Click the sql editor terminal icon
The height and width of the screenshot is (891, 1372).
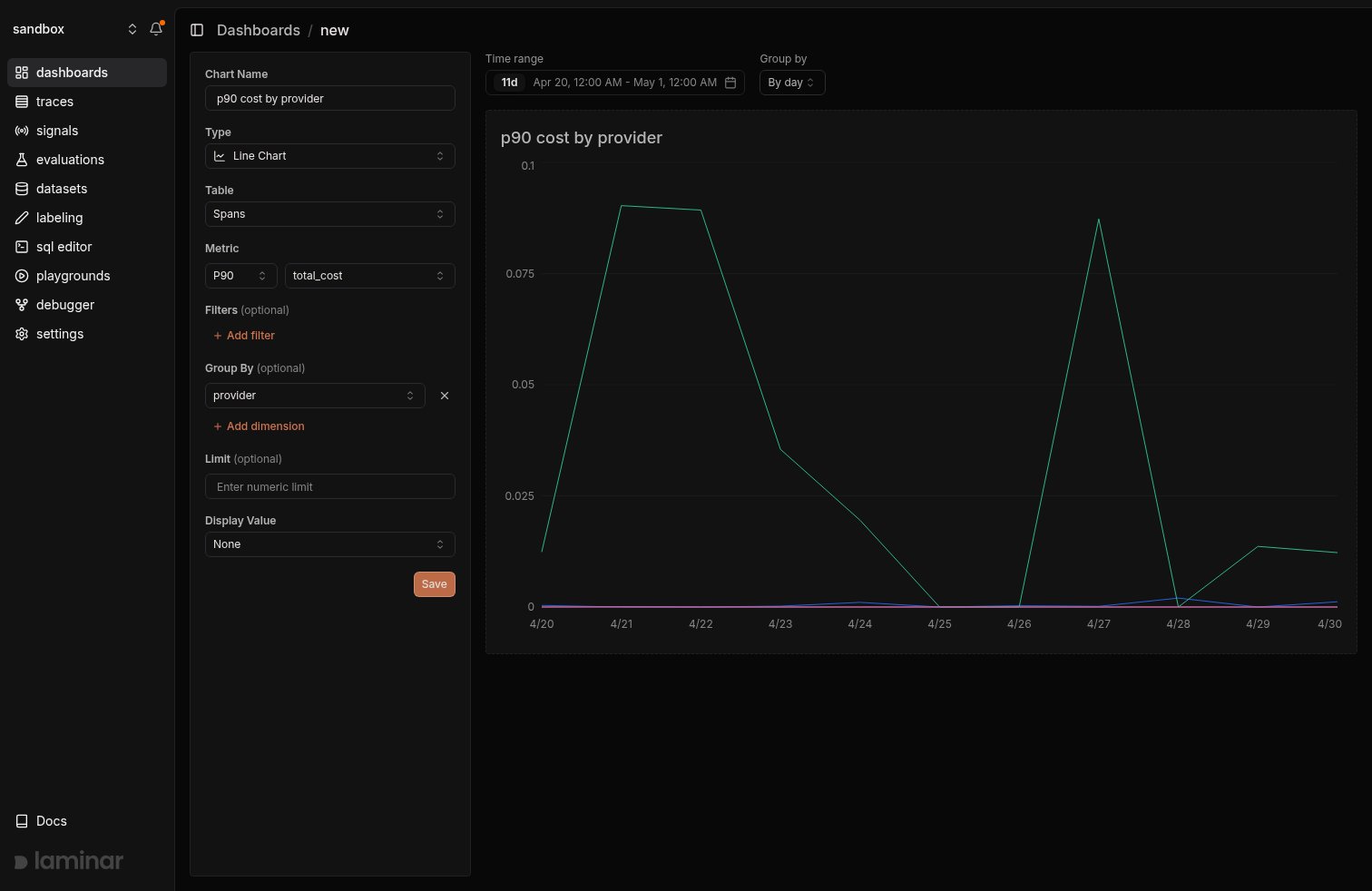[x=22, y=247]
